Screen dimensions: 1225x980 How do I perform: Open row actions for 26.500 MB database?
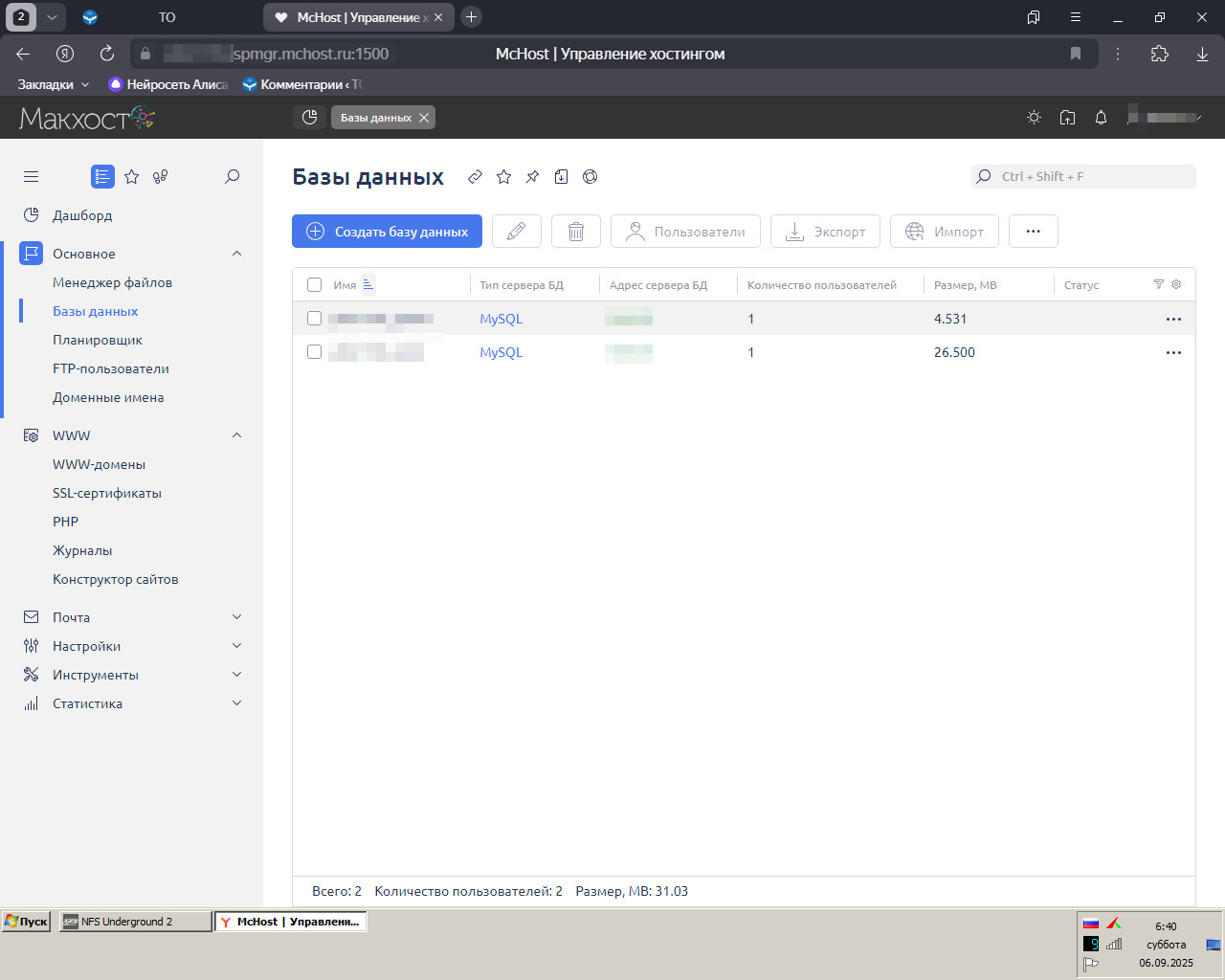[1173, 352]
